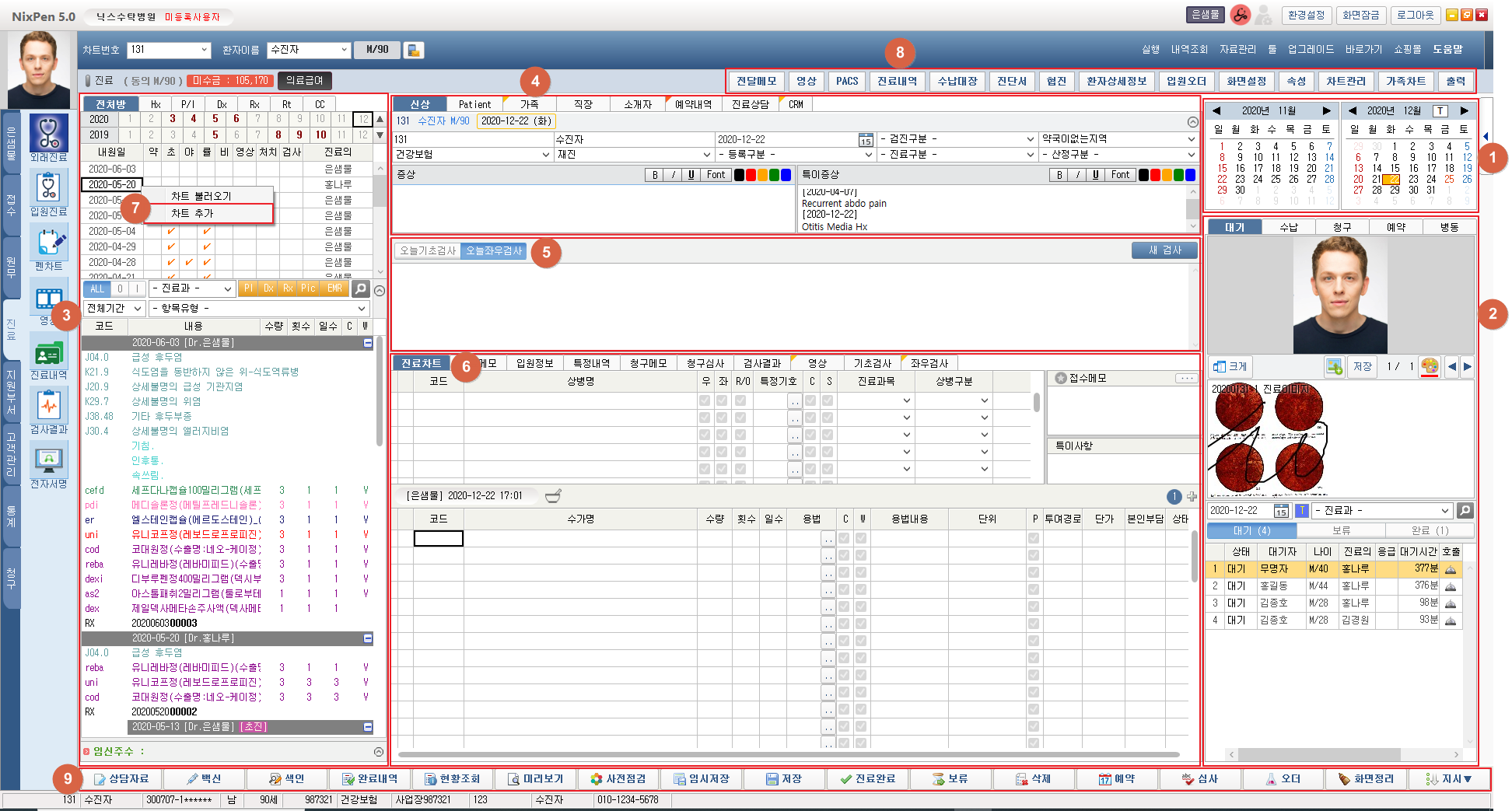Click the color palette icon above image

[x=1429, y=366]
